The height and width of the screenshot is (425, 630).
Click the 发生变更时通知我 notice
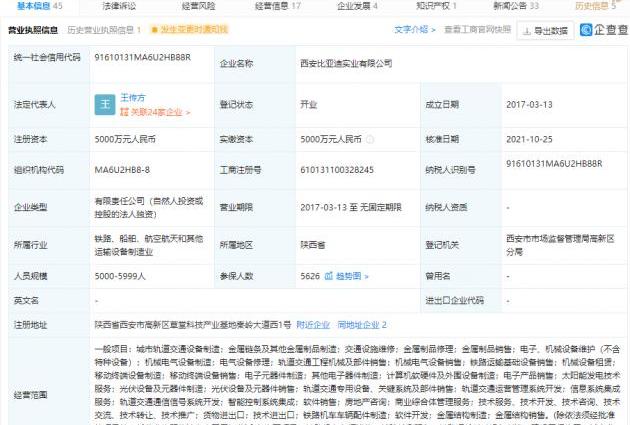pos(189,29)
